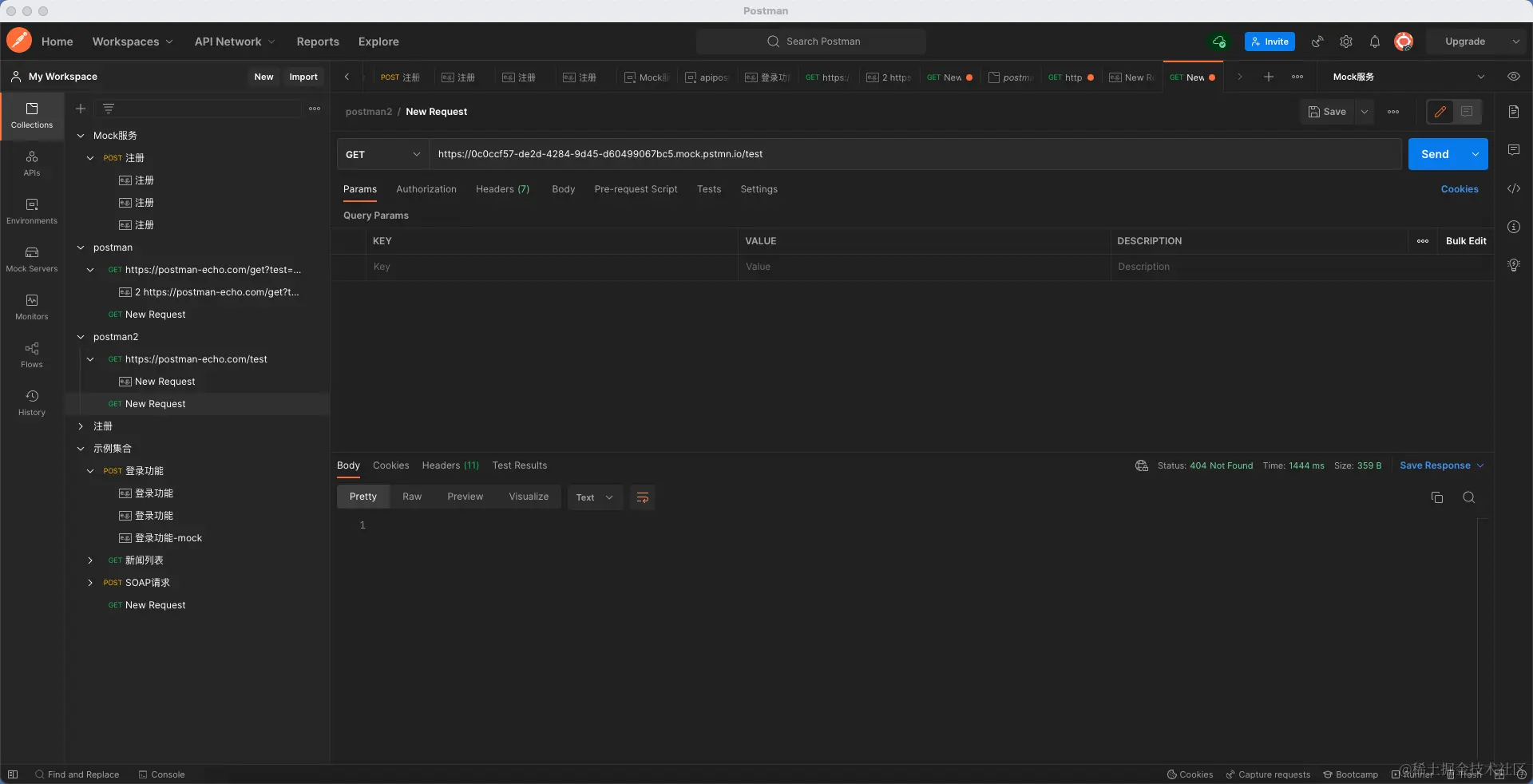Click the Send button
1533x784 pixels.
point(1435,154)
